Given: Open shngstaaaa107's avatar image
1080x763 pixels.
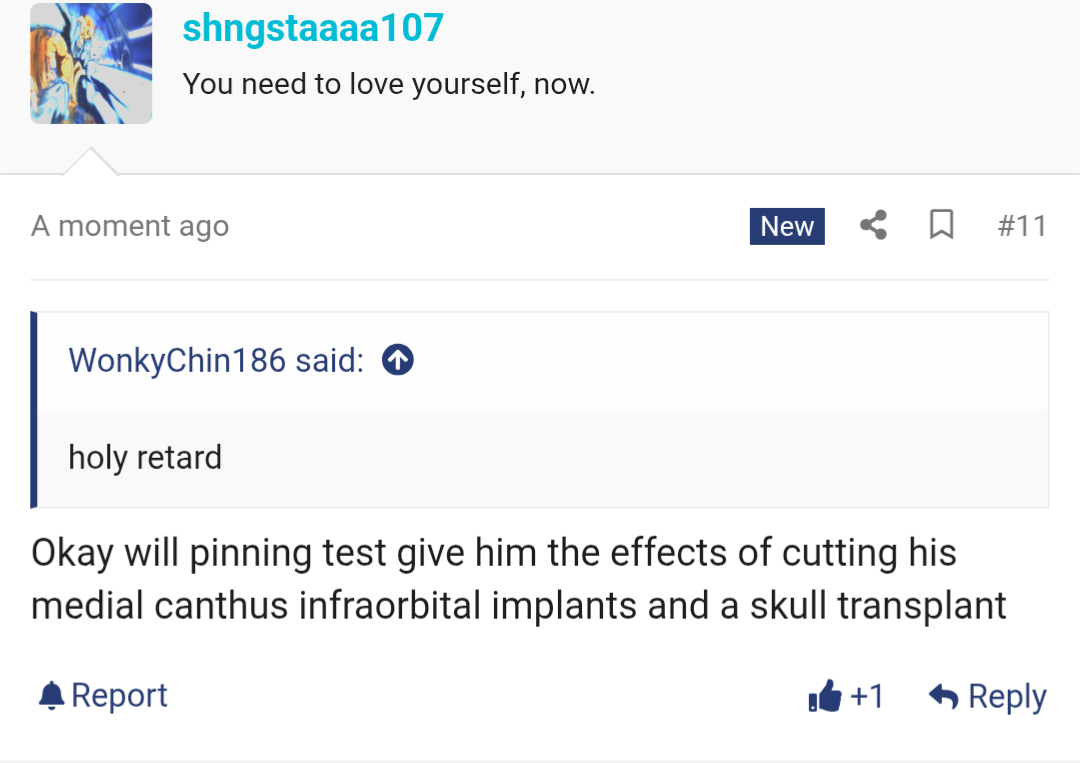Looking at the screenshot, I should 91,63.
